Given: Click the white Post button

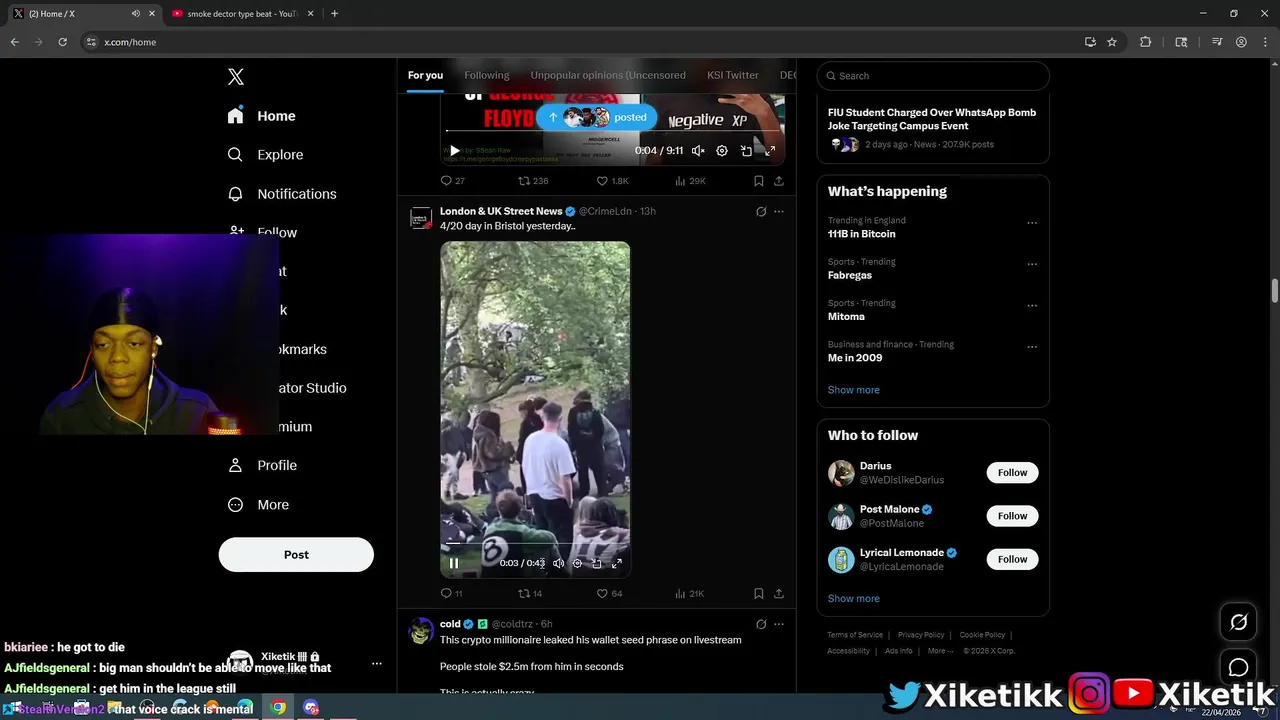Looking at the screenshot, I should pyautogui.click(x=296, y=555).
